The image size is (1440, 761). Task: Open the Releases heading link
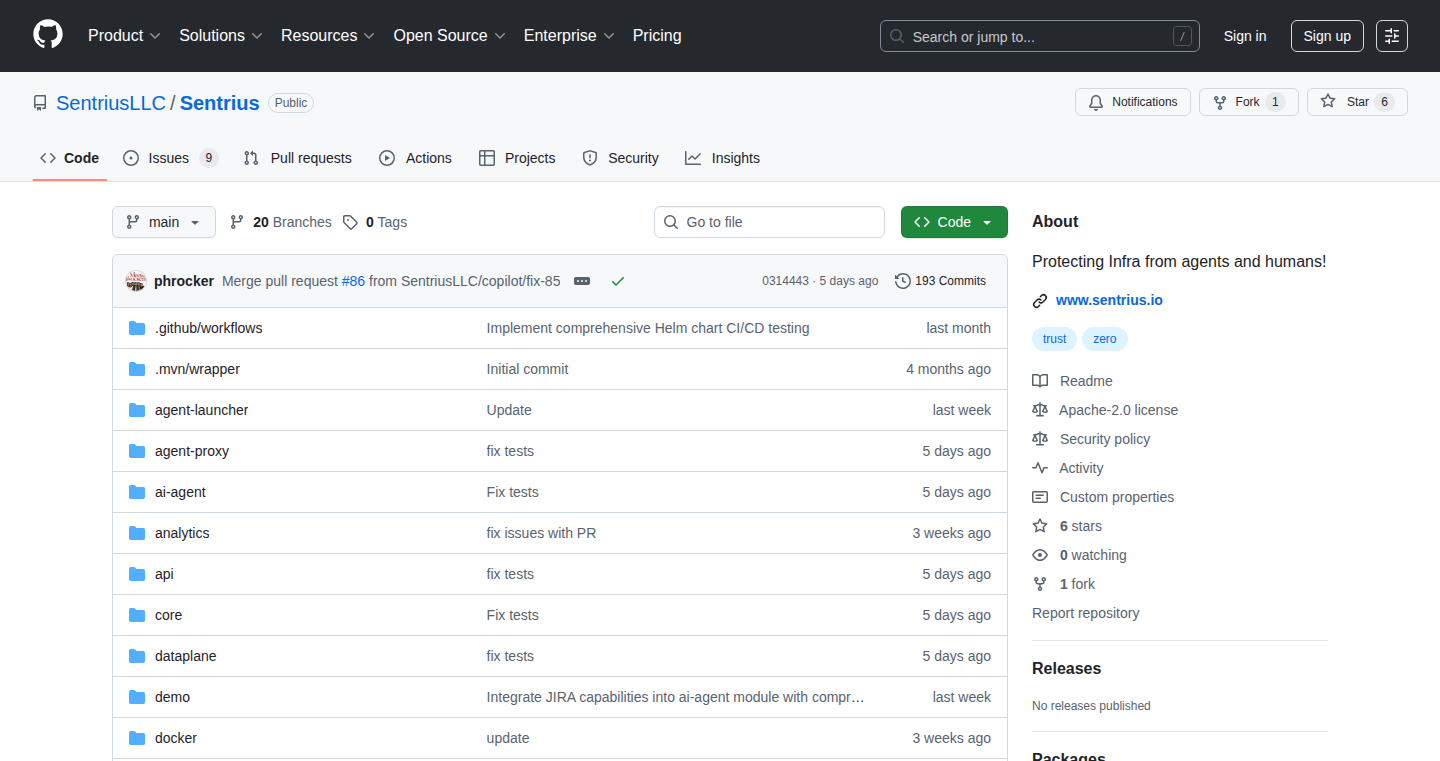point(1066,668)
